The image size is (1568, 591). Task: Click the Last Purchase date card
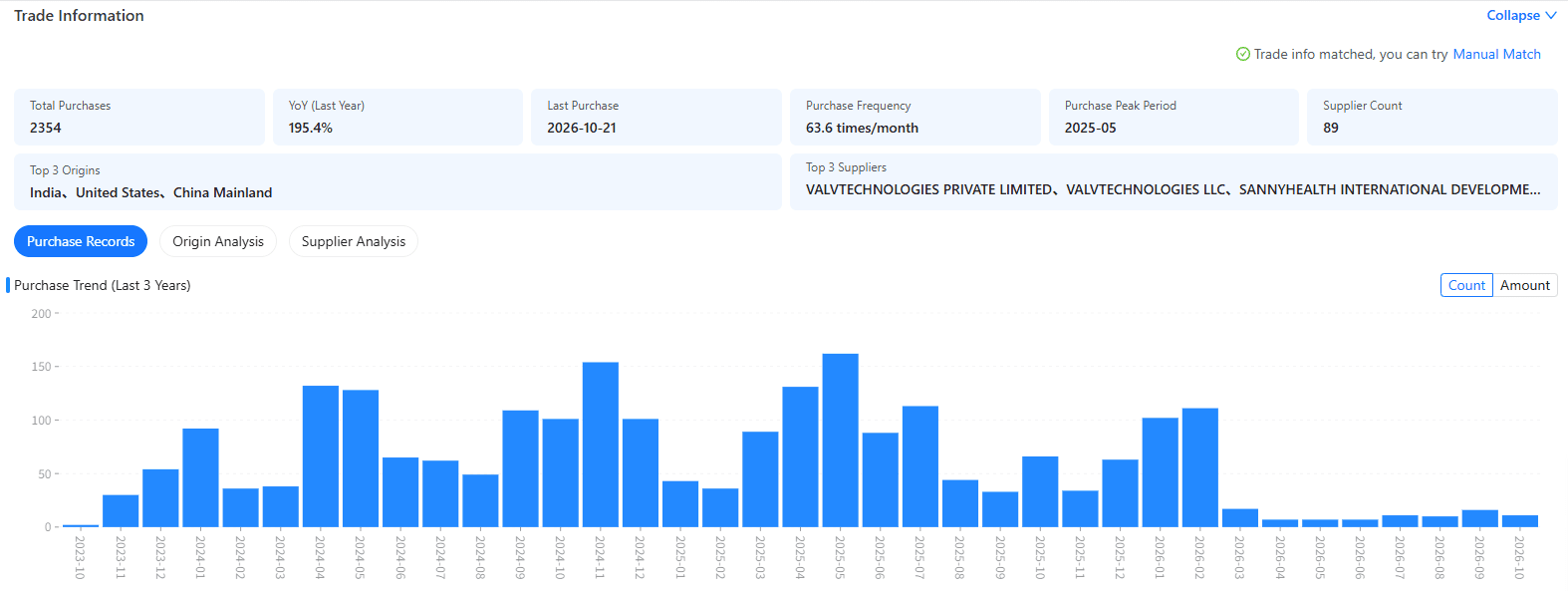click(656, 117)
